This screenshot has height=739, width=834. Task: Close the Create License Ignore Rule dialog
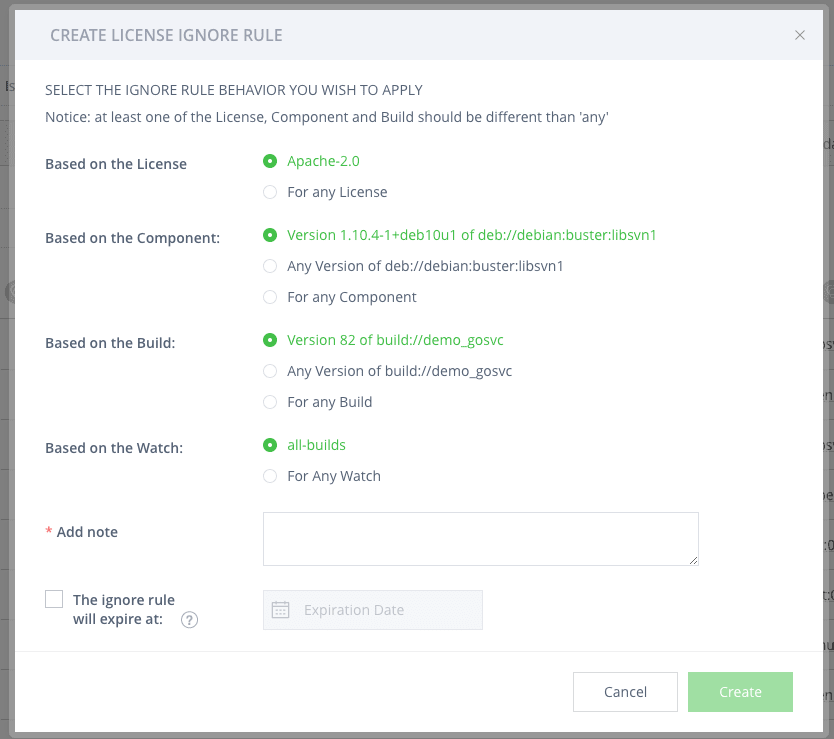[x=799, y=34]
